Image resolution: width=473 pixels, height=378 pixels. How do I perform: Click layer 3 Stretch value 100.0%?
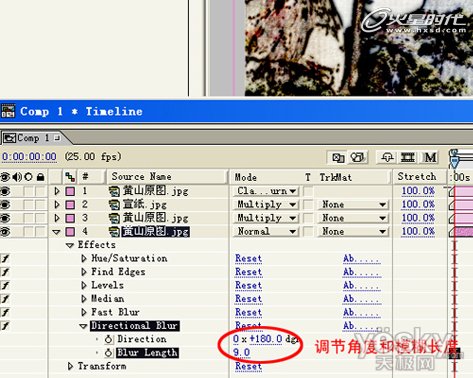(418, 218)
